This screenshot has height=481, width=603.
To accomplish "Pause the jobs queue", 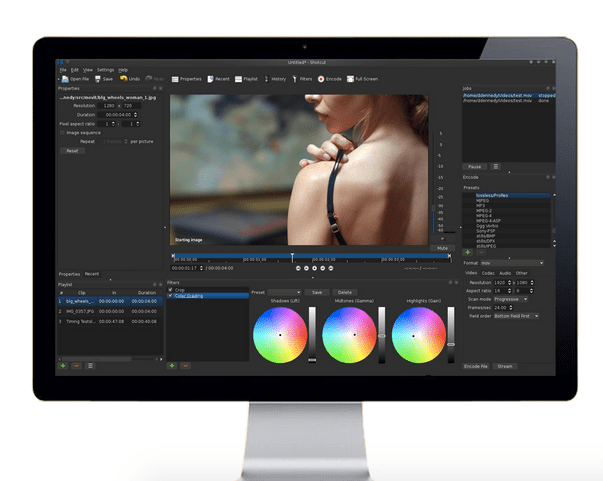I will [475, 166].
